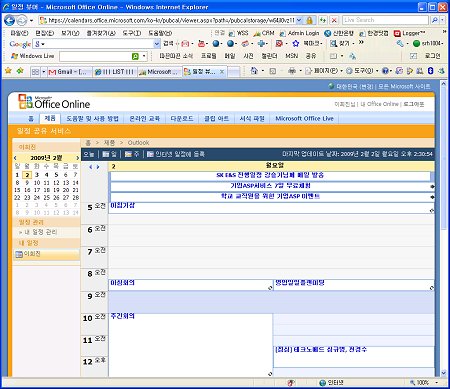The width and height of the screenshot is (450, 389).
Task: Open the 편집(E) menu
Action: click(x=44, y=33)
